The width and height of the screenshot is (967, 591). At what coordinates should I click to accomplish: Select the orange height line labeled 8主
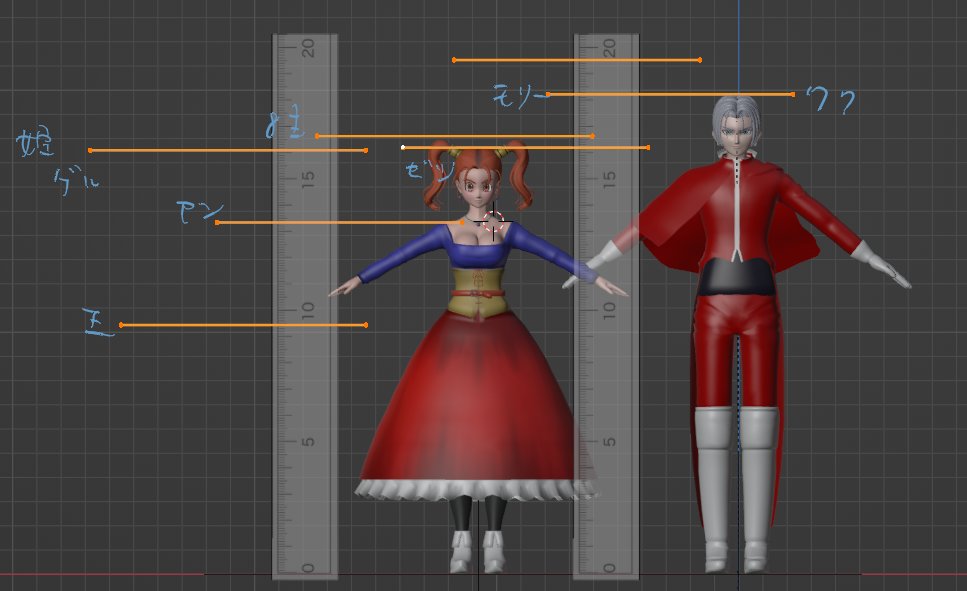pos(455,136)
